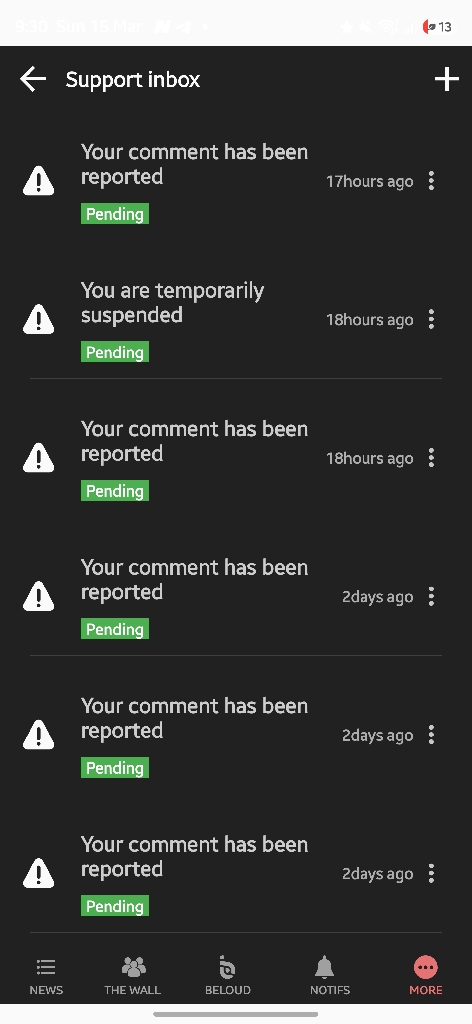Viewport: 472px width, 1024px height.
Task: Select the MORE tab
Action: click(426, 976)
